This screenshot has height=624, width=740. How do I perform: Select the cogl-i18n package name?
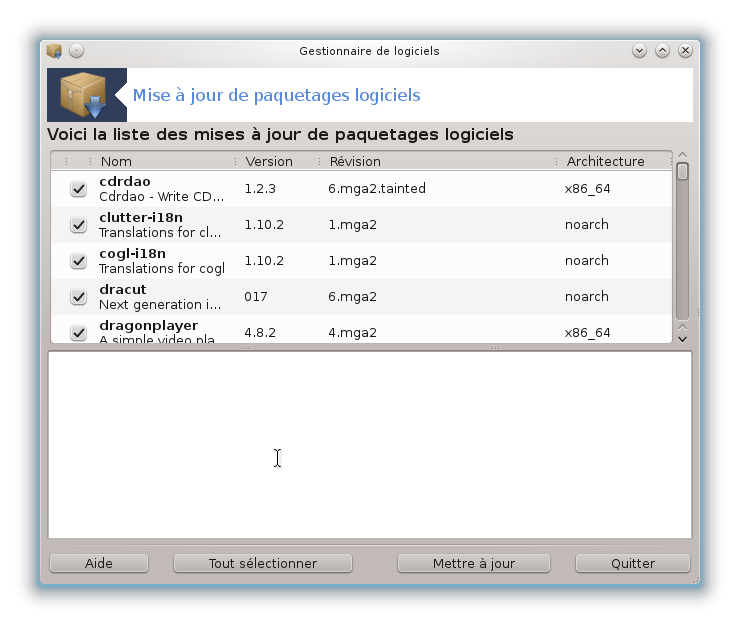(132, 253)
